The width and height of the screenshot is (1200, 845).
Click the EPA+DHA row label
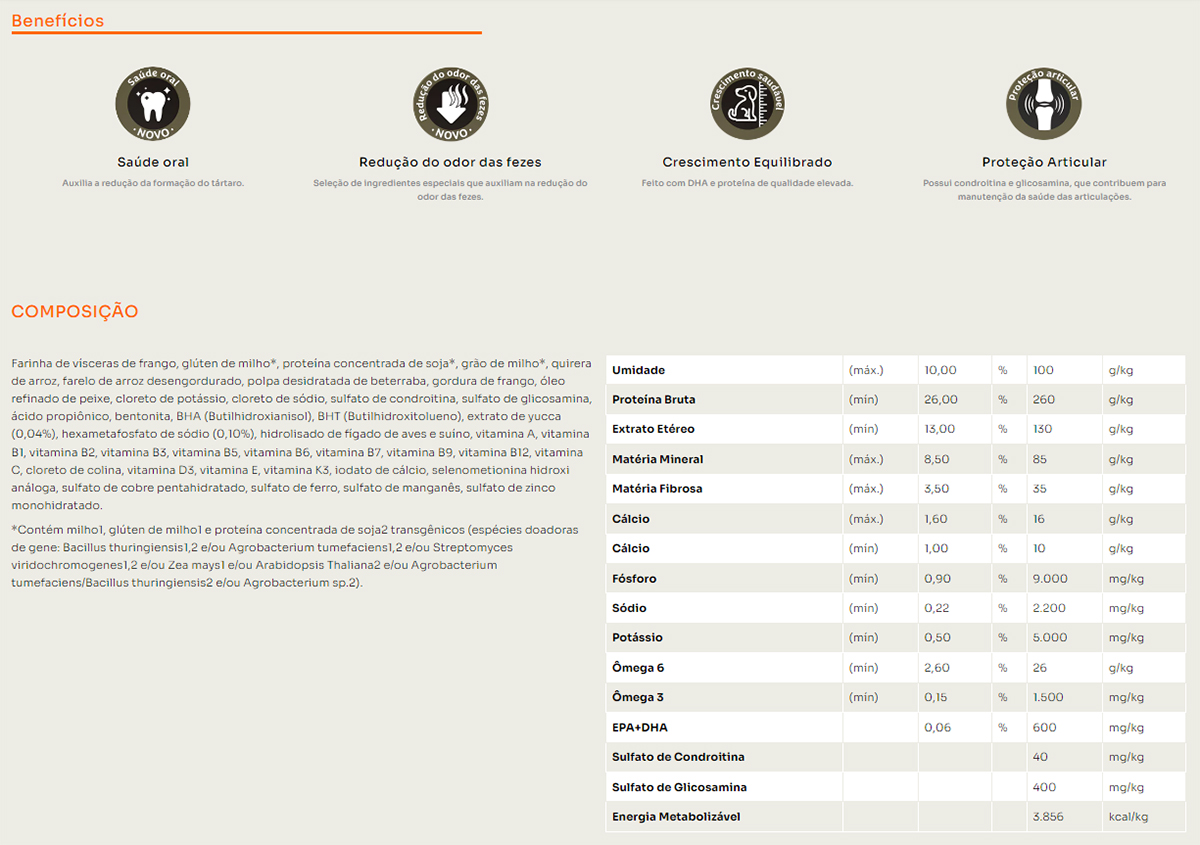pyautogui.click(x=639, y=728)
